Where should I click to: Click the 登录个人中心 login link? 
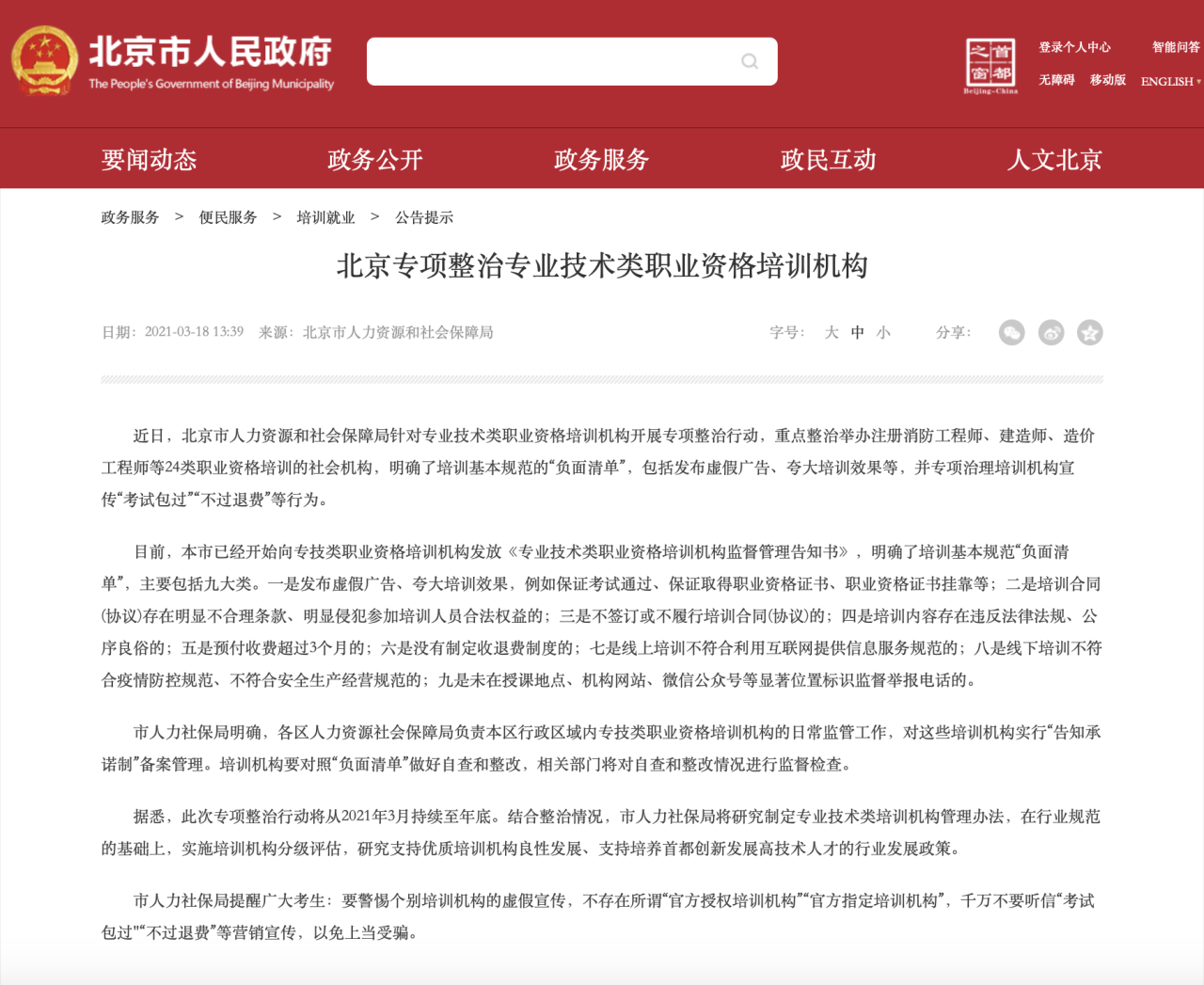tap(1074, 47)
